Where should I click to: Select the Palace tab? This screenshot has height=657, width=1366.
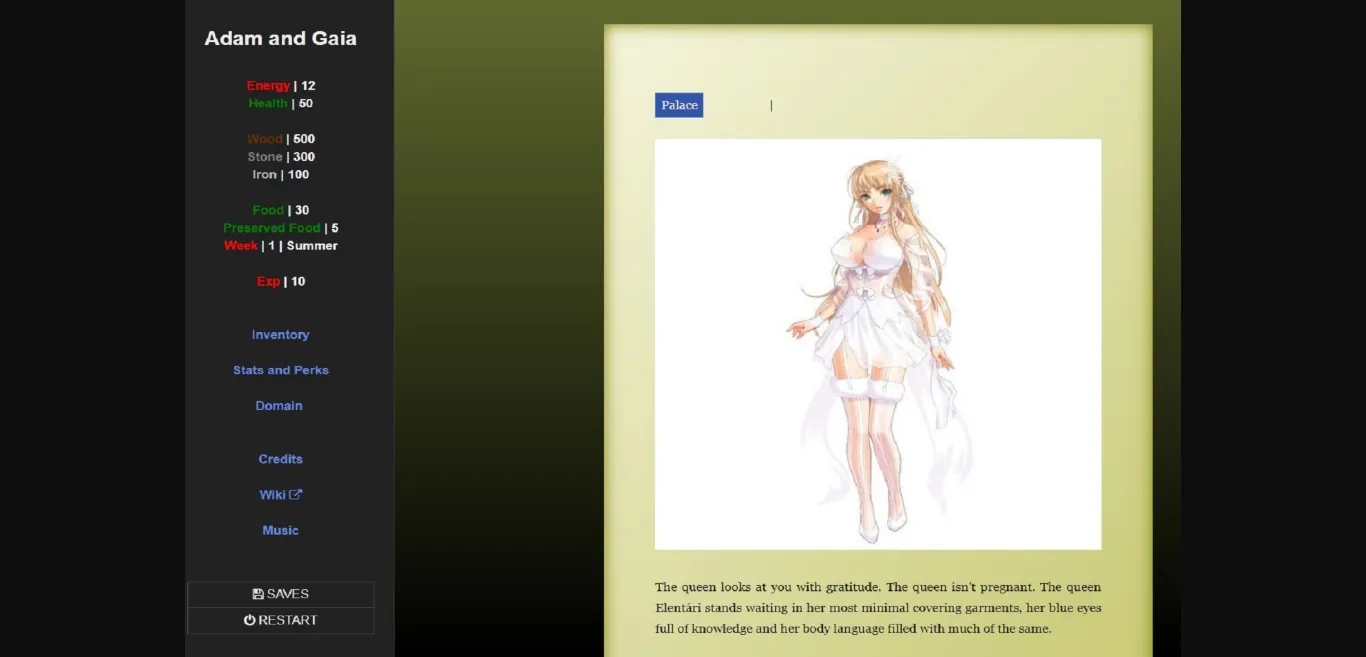(x=679, y=105)
